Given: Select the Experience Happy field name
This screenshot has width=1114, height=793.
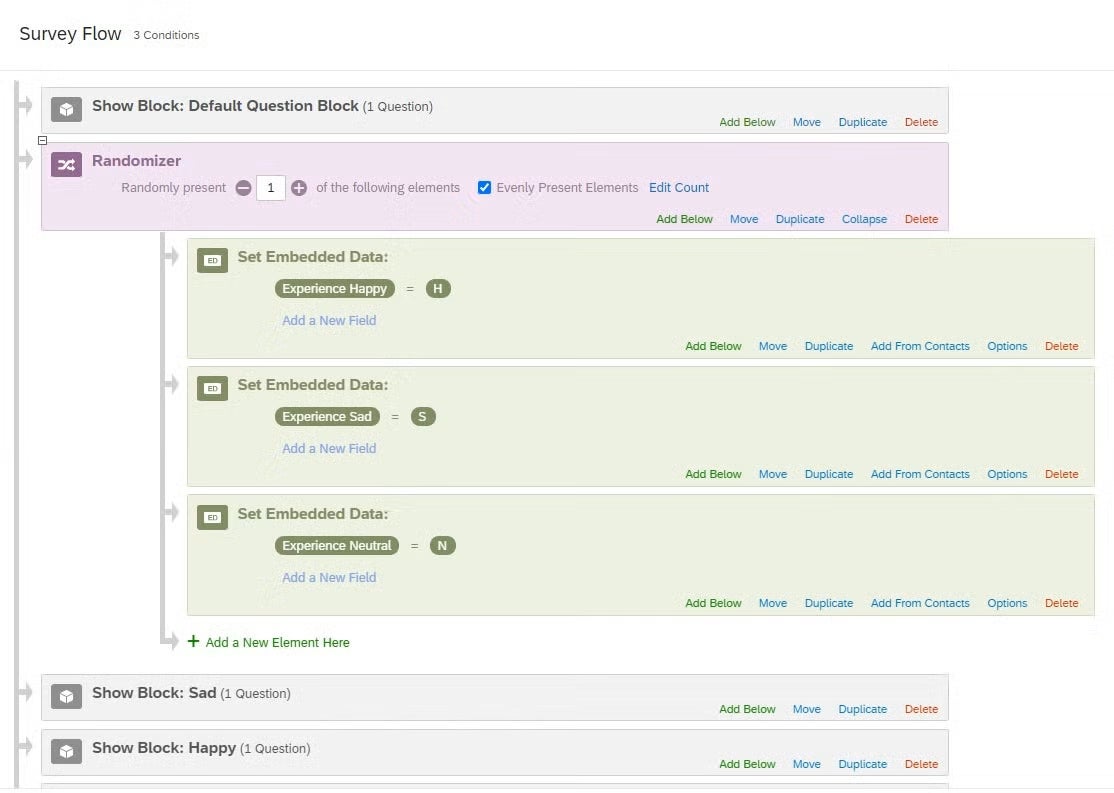Looking at the screenshot, I should coord(335,288).
